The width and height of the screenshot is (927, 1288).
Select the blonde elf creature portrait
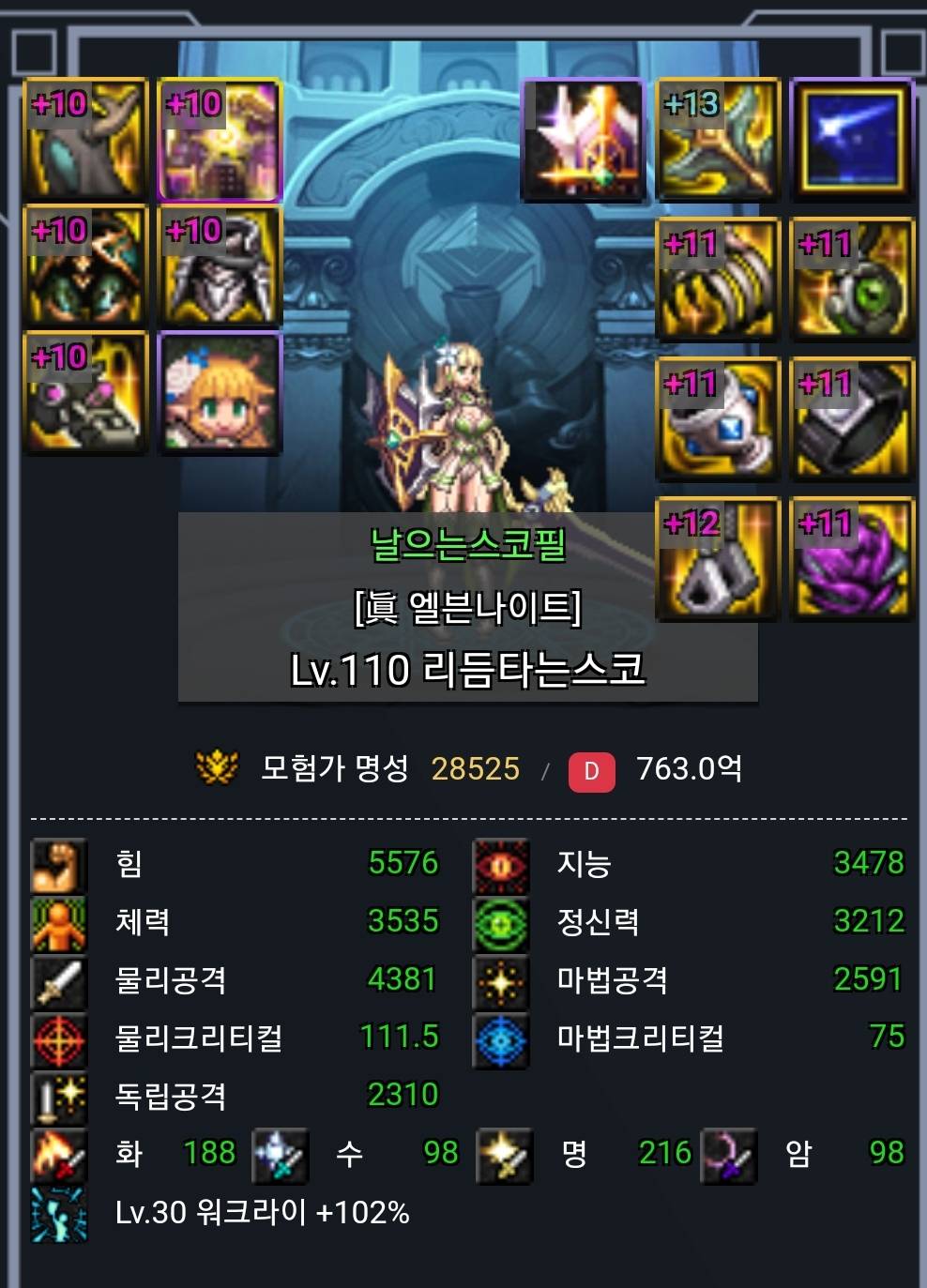(220, 392)
